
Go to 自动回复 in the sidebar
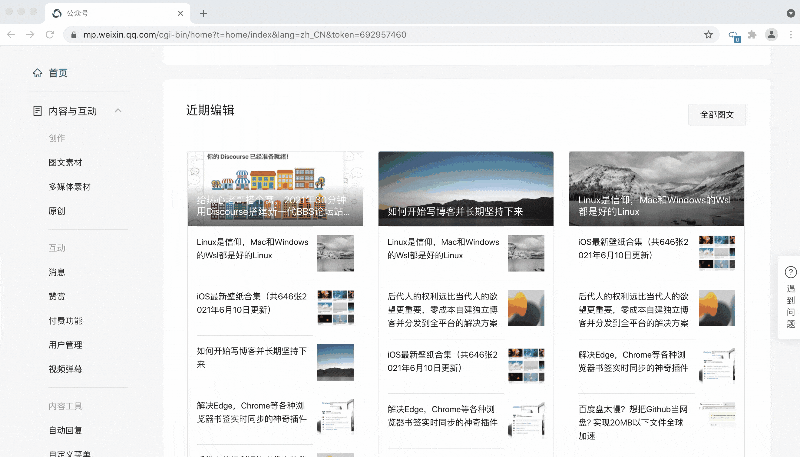[65, 430]
